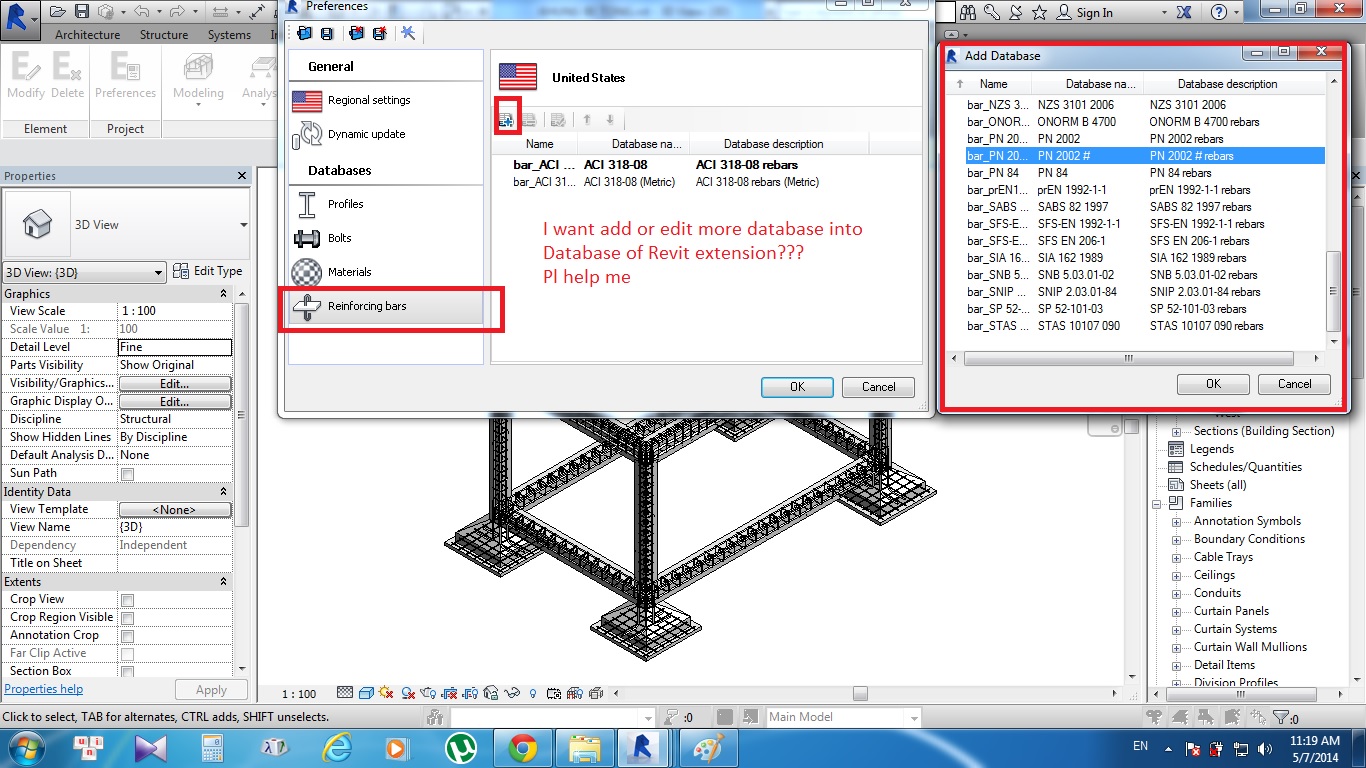Click the Undo arrow in quick access toolbar
This screenshot has height=768, width=1366.
coord(140,12)
